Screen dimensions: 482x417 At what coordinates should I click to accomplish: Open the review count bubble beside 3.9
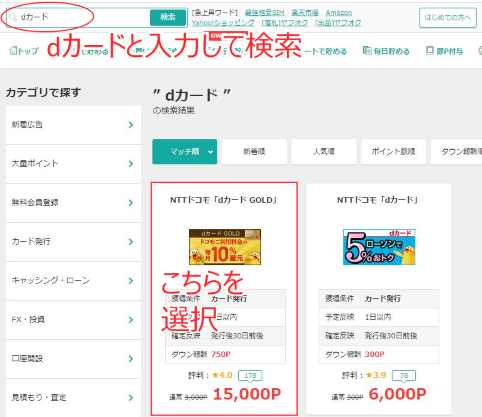point(404,376)
